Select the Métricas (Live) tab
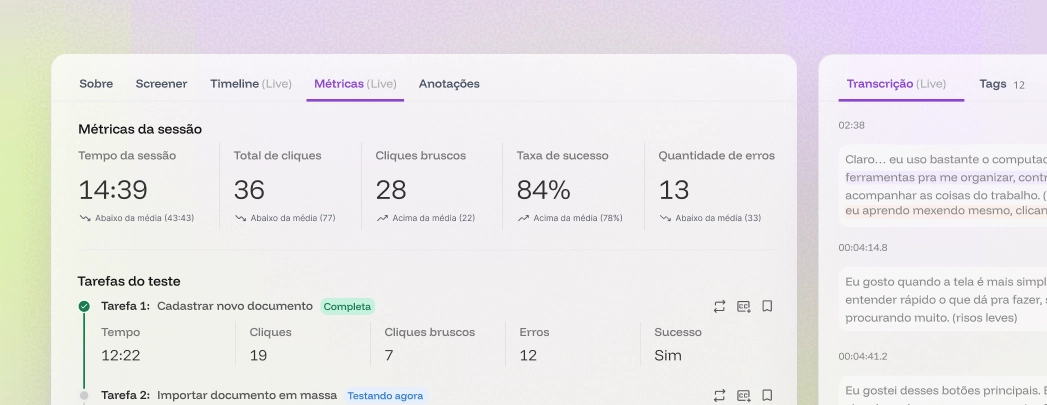 tap(355, 84)
